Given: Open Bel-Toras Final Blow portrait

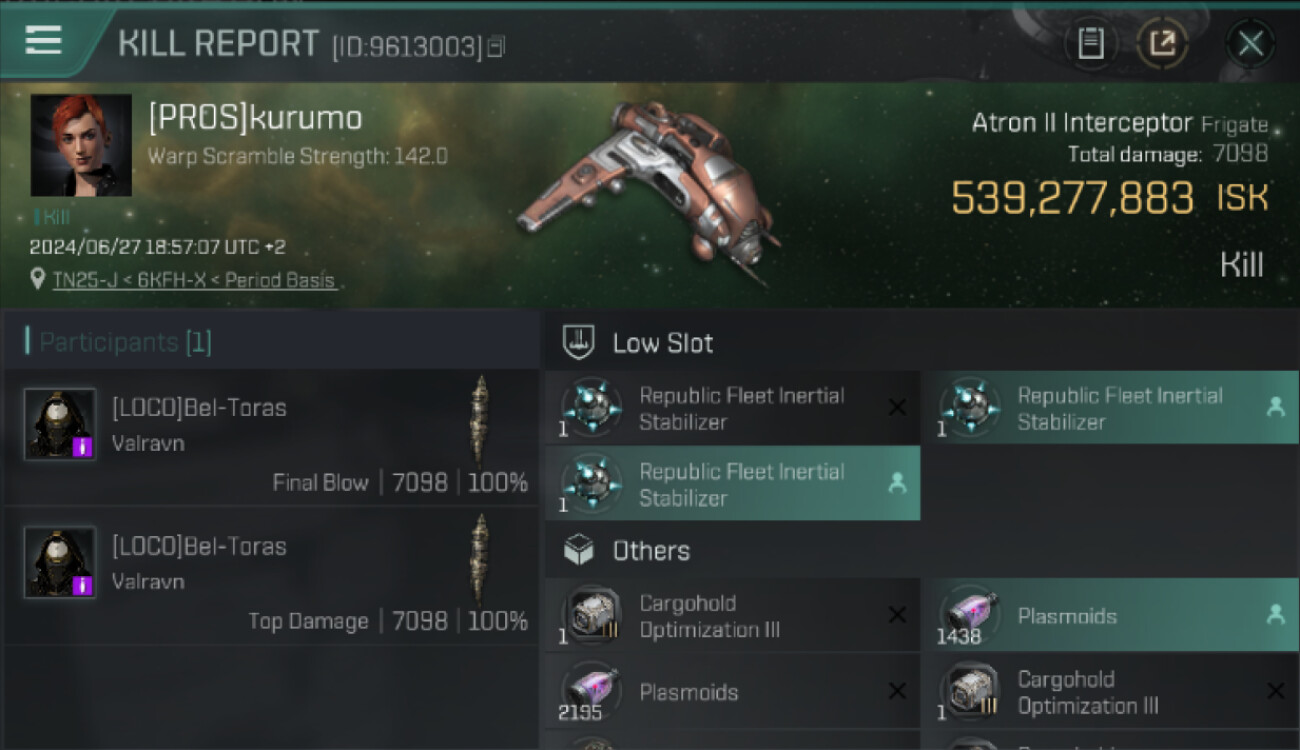Looking at the screenshot, I should click(x=60, y=424).
